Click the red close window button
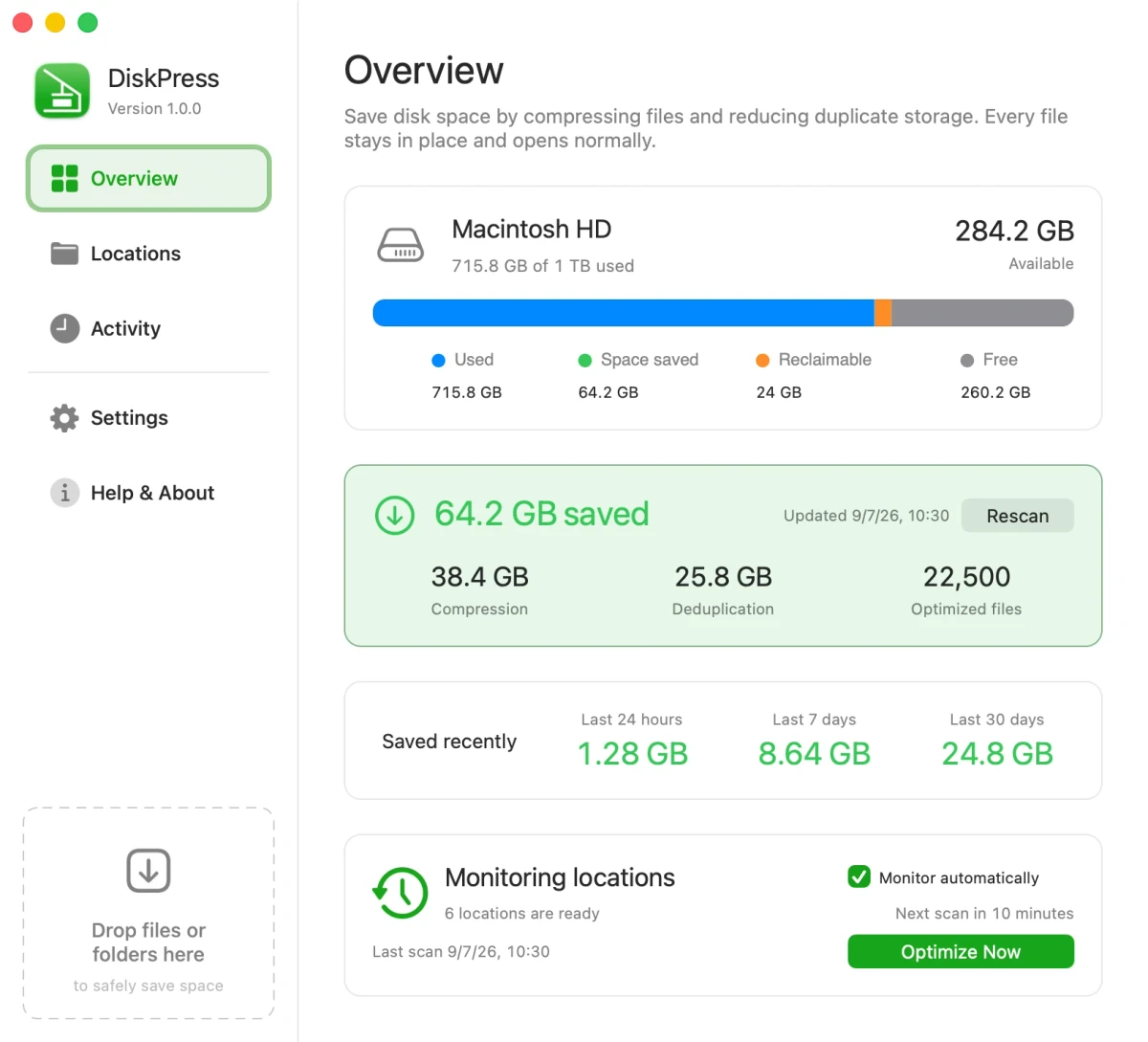 tap(23, 22)
